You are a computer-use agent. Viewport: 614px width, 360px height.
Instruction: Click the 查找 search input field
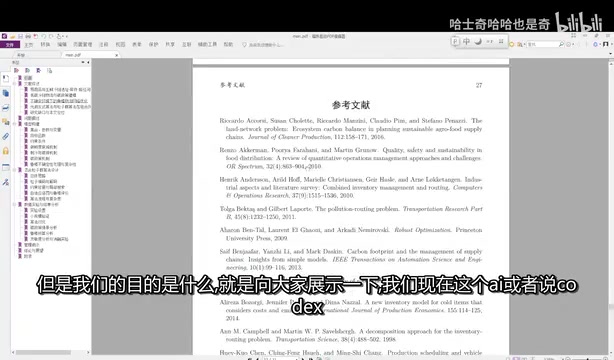click(542, 45)
